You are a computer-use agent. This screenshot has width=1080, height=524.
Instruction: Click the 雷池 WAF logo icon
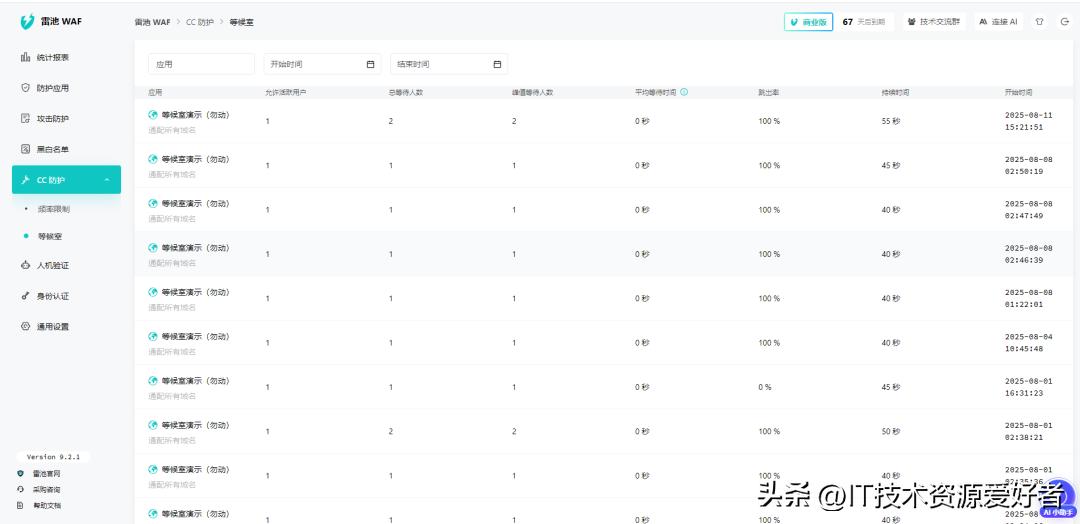coord(27,21)
